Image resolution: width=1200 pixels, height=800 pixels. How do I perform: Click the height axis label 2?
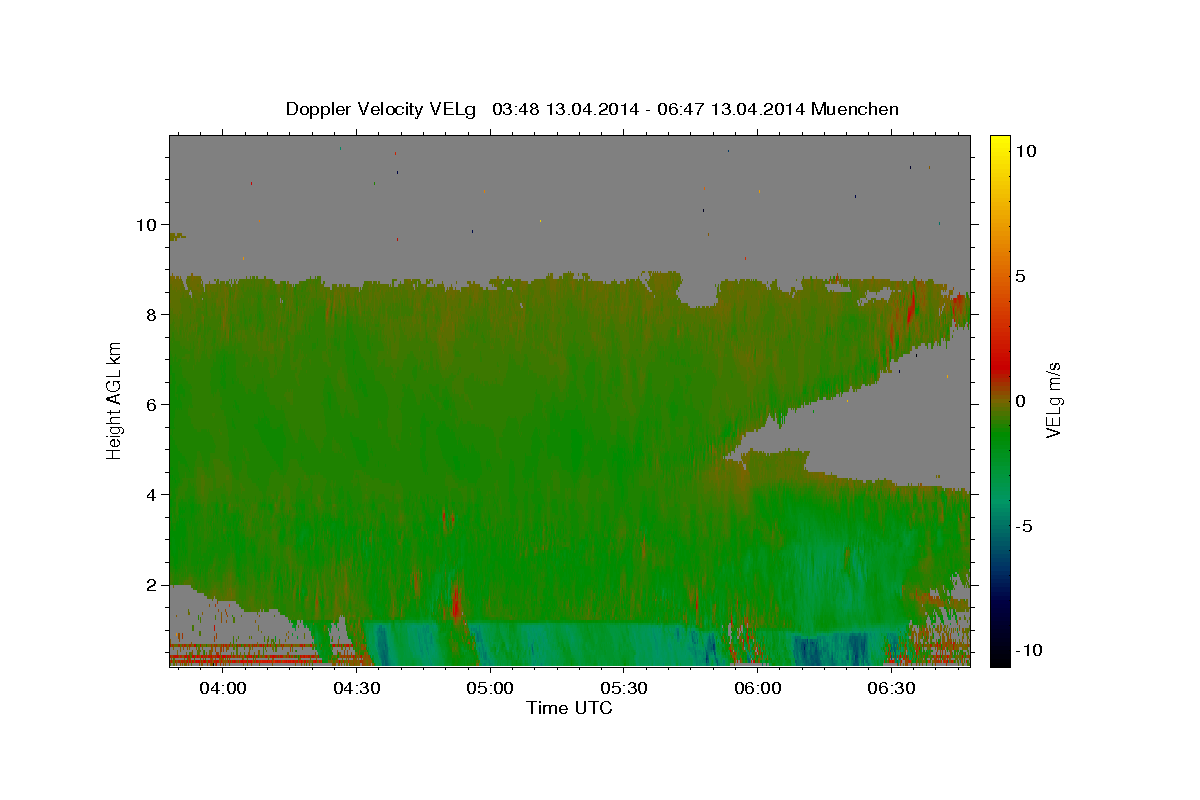coord(153,585)
